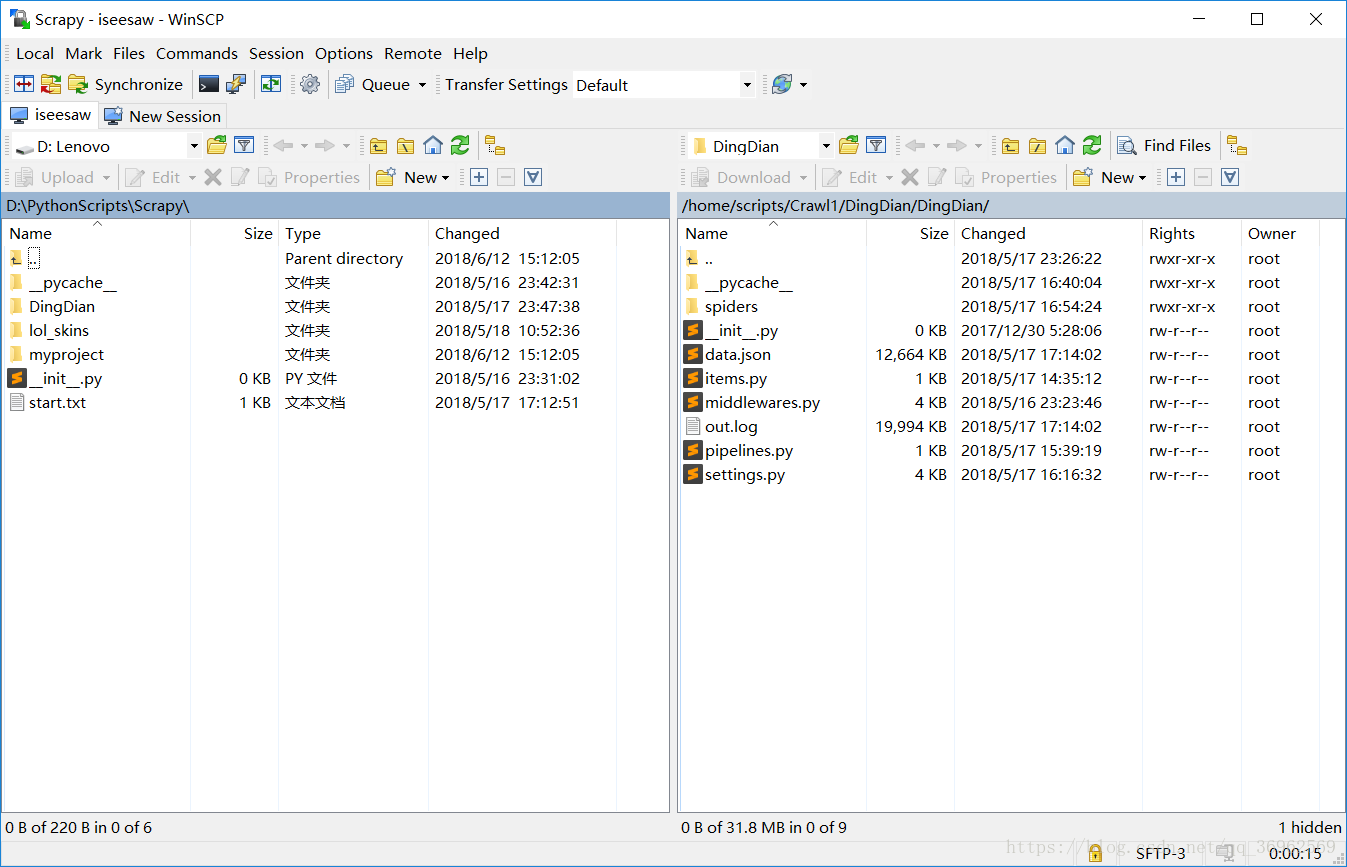Image resolution: width=1347 pixels, height=867 pixels.
Task: Switch to the iseesaw session tab
Action: [50, 115]
